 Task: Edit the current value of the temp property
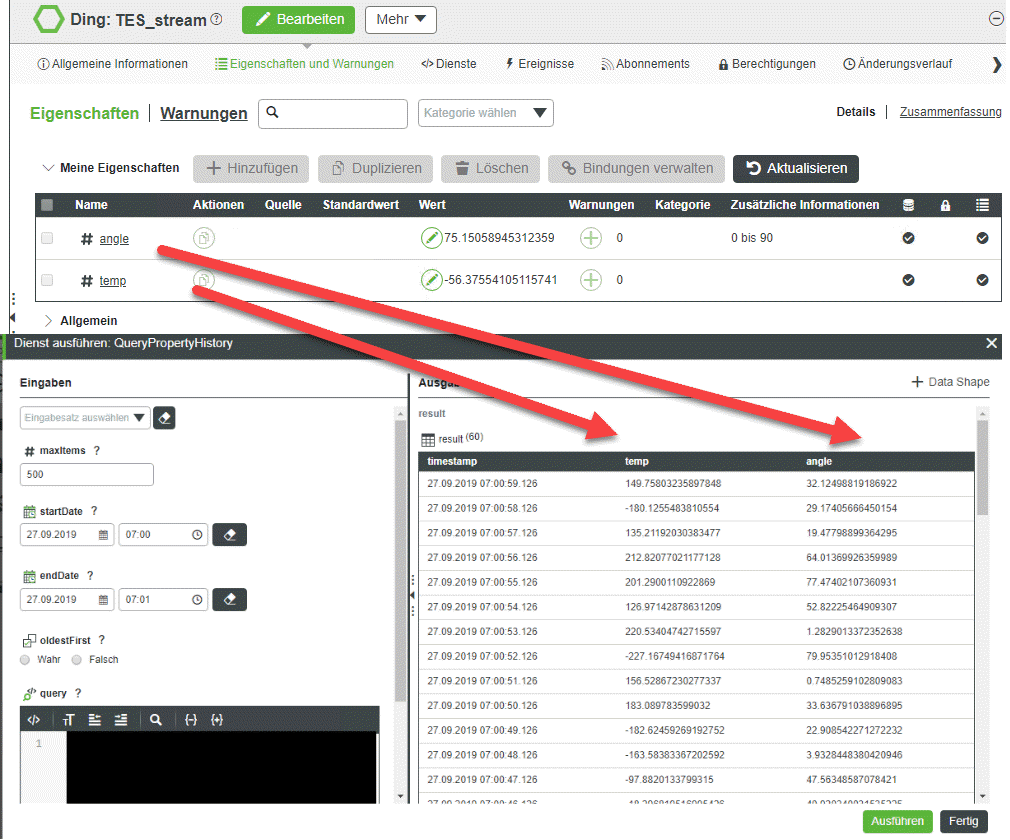430,280
